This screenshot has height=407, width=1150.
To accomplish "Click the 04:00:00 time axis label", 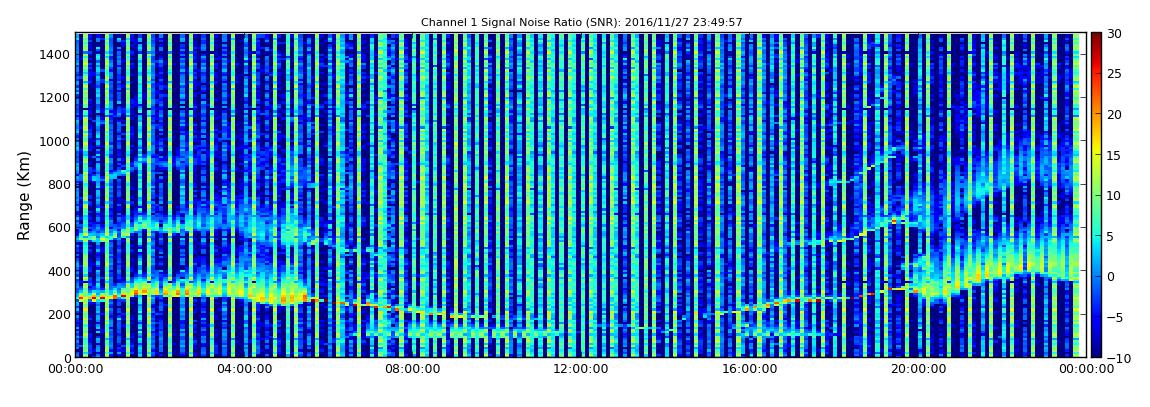I will point(245,370).
